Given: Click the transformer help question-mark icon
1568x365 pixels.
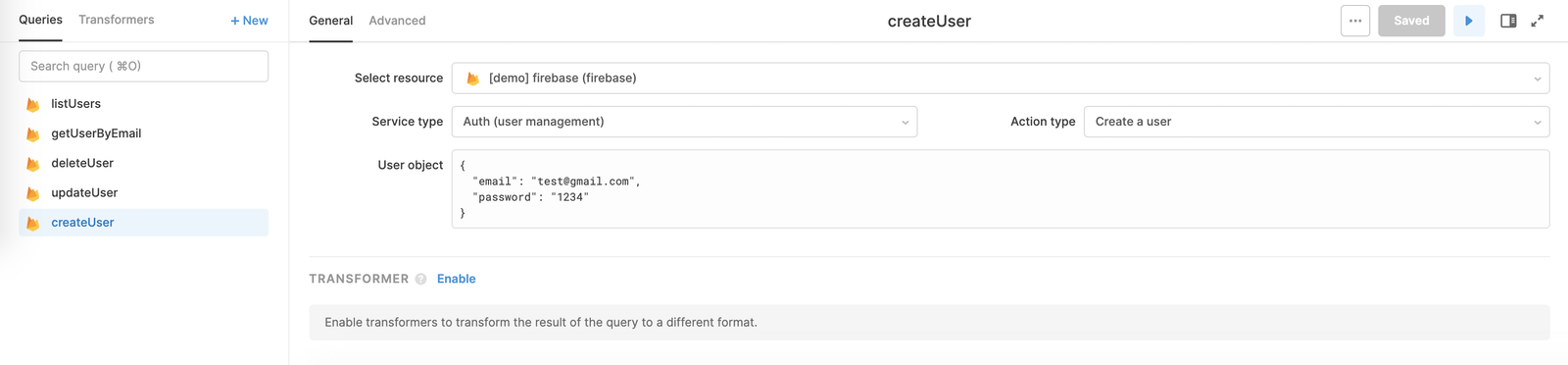Looking at the screenshot, I should click(420, 279).
